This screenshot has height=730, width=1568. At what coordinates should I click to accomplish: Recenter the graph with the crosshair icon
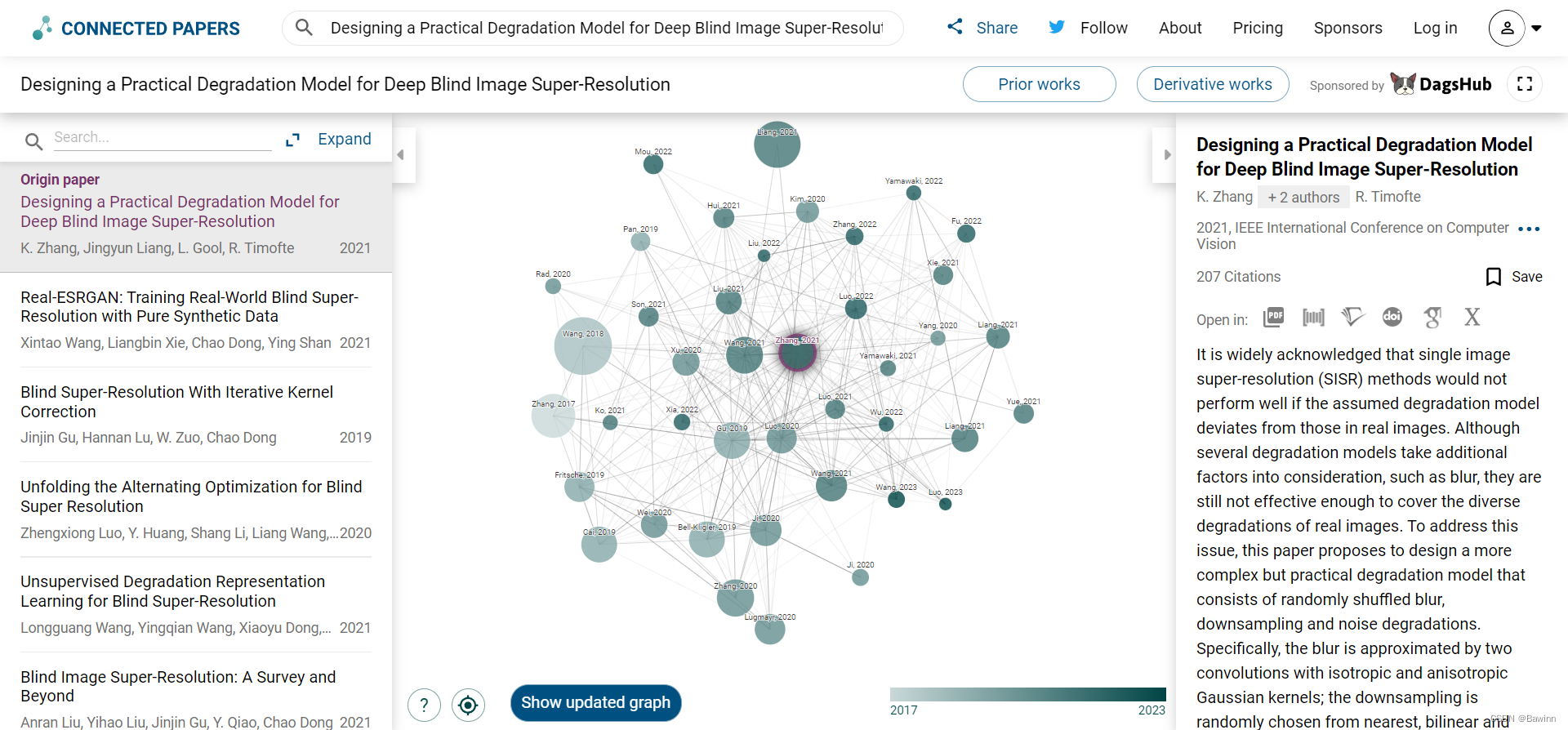pyautogui.click(x=468, y=705)
